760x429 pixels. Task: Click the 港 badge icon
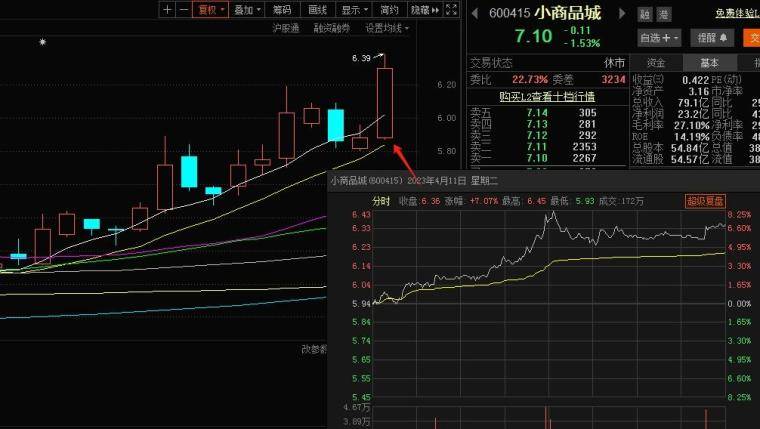[x=664, y=15]
